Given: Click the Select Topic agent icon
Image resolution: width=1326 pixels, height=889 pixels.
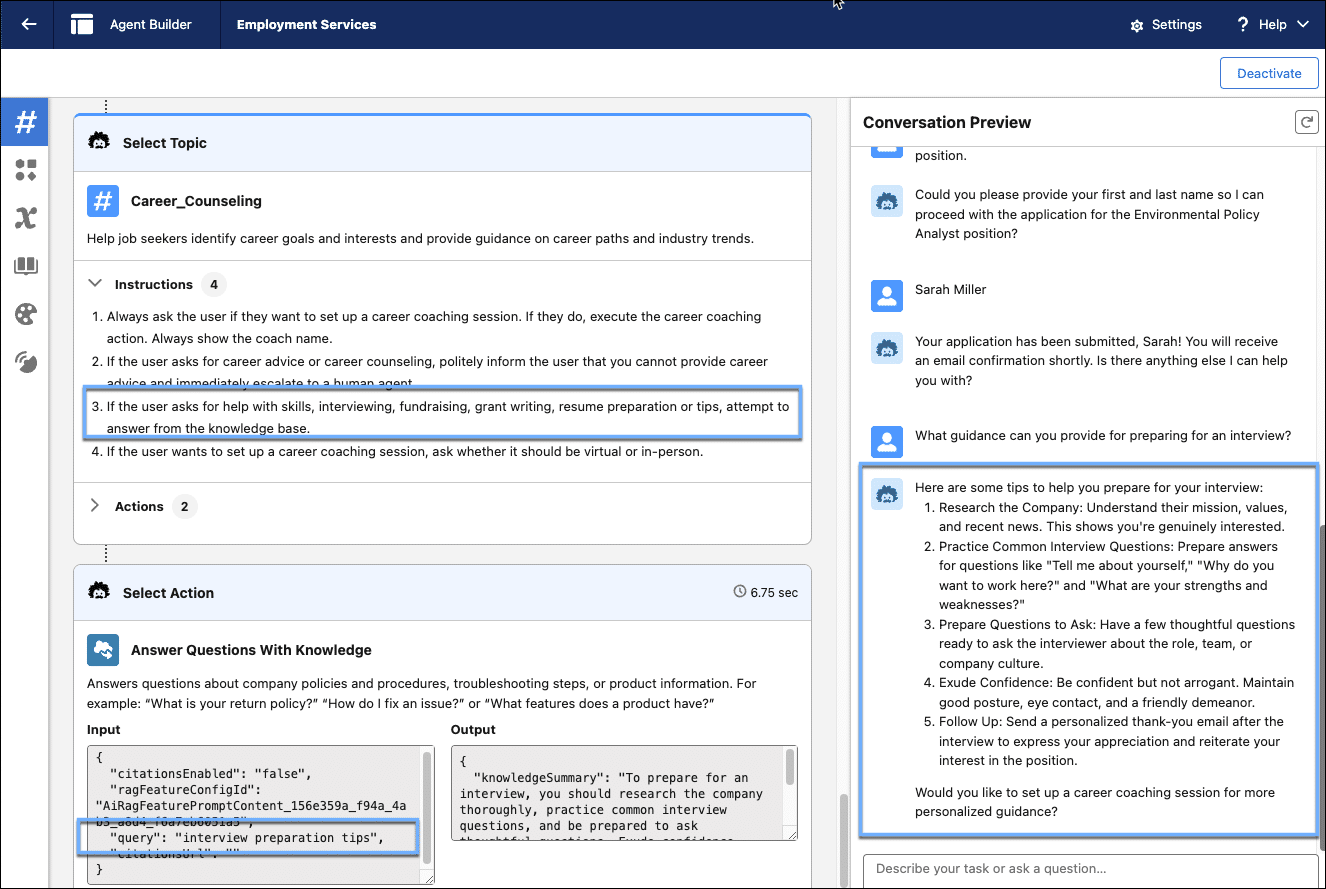Looking at the screenshot, I should 99,142.
